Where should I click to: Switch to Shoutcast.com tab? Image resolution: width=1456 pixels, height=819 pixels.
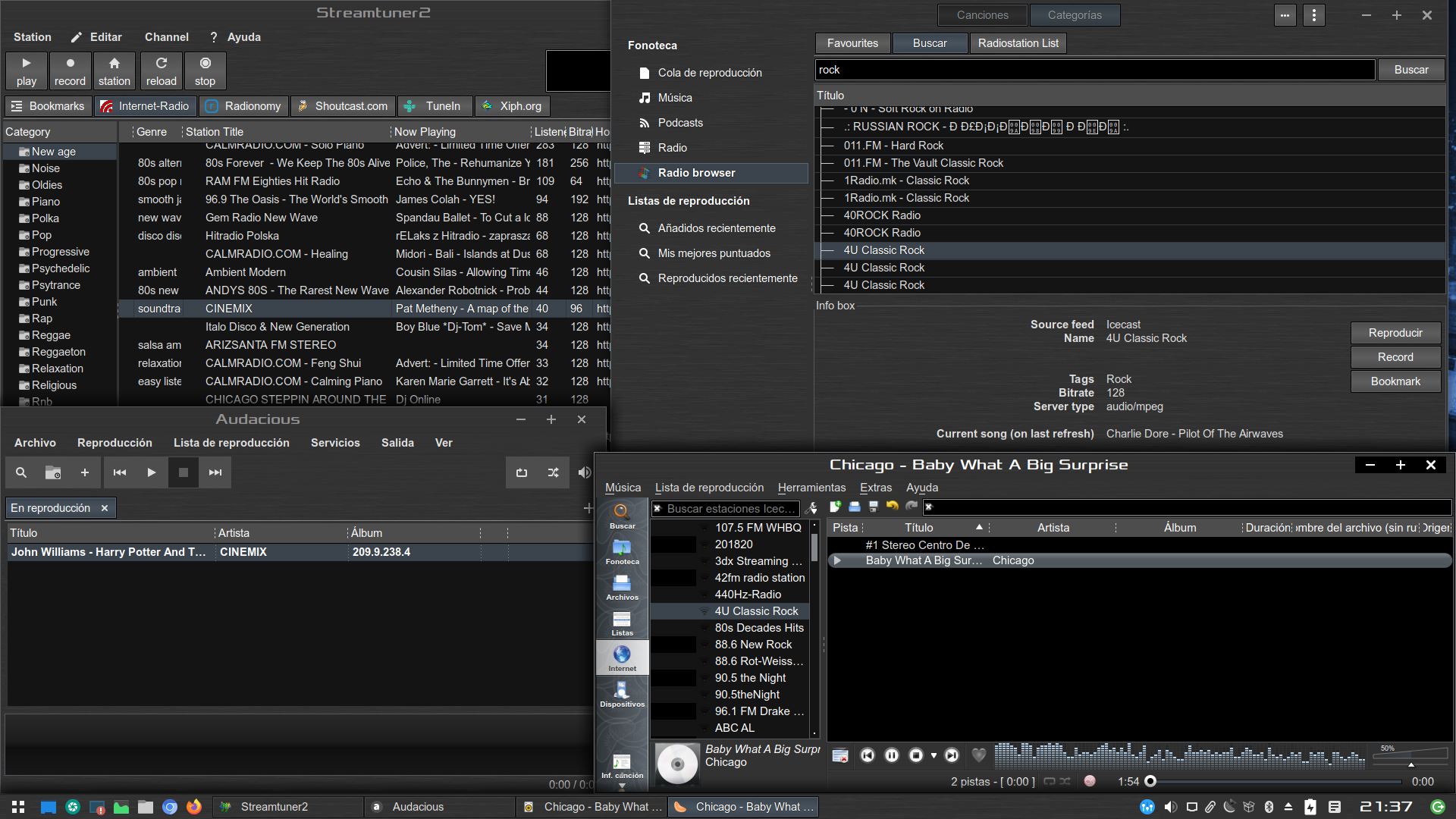(x=344, y=106)
